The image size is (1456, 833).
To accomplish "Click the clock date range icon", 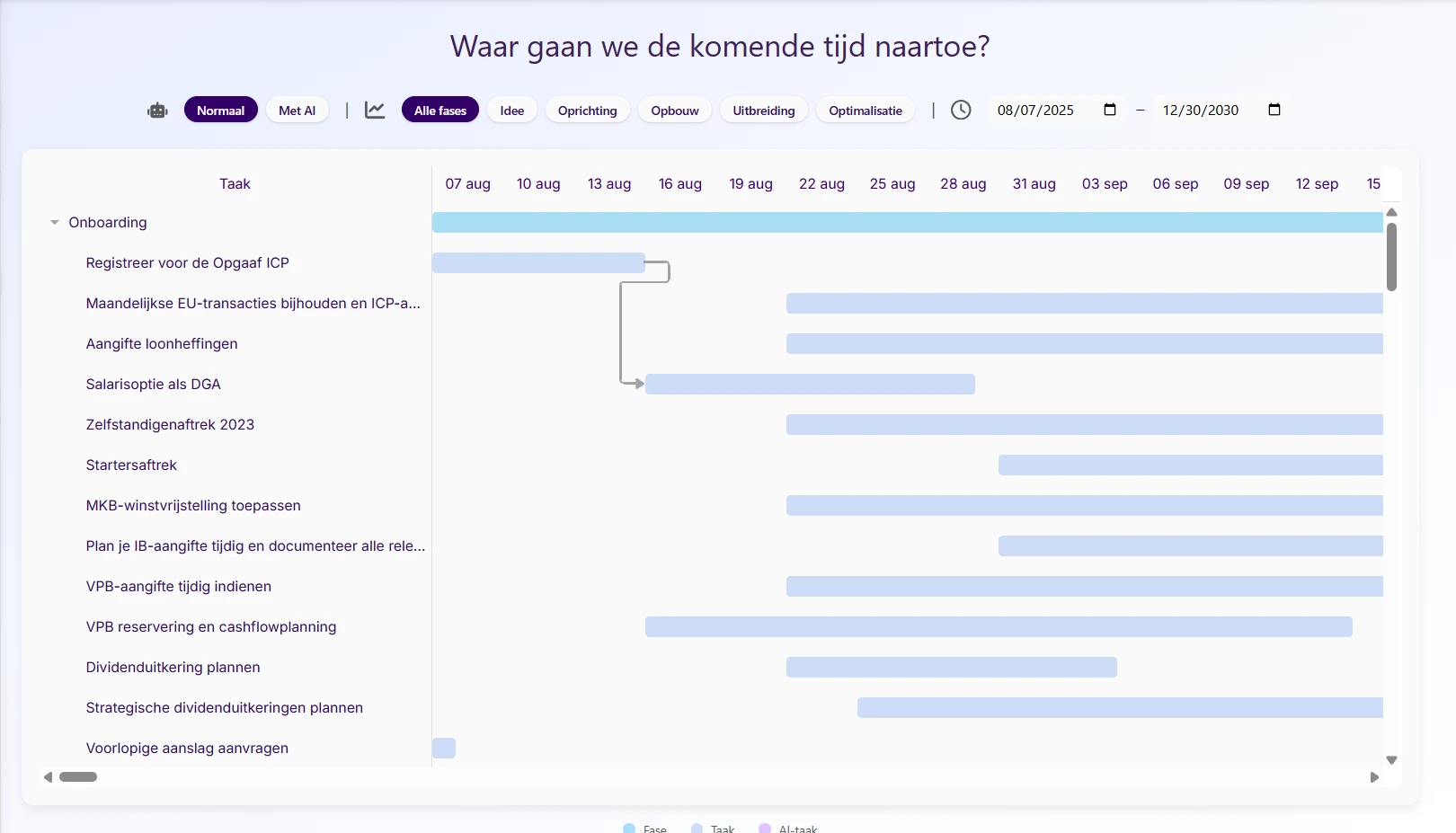I will coord(961,110).
